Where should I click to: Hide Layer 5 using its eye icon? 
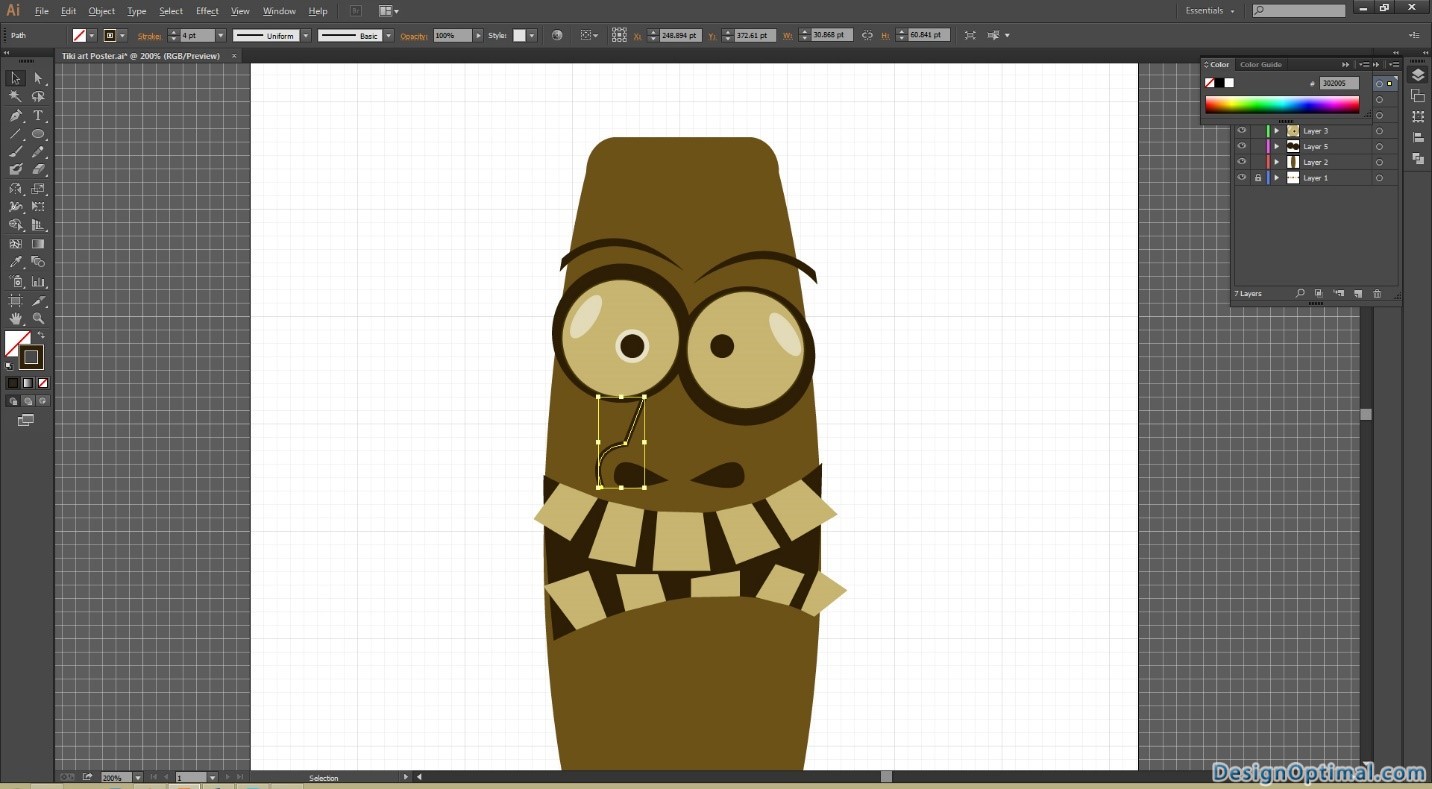point(1242,146)
